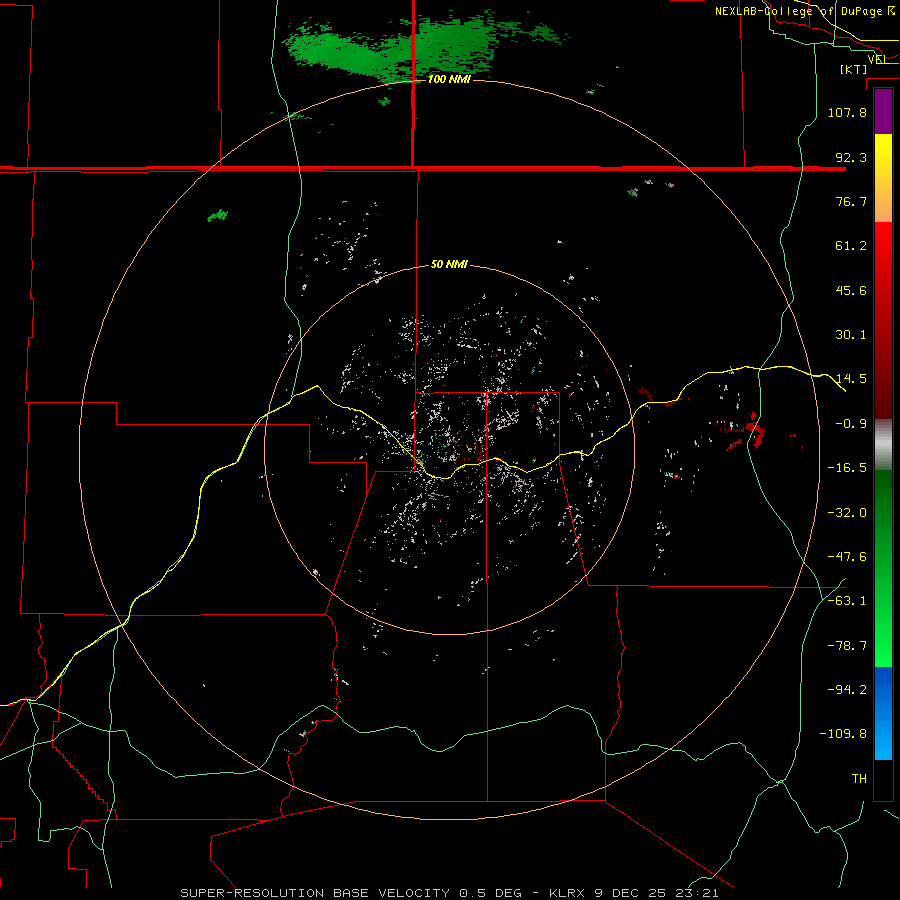This screenshot has height=900, width=900.
Task: Click the 100 NMI range ring label
Action: 449,79
